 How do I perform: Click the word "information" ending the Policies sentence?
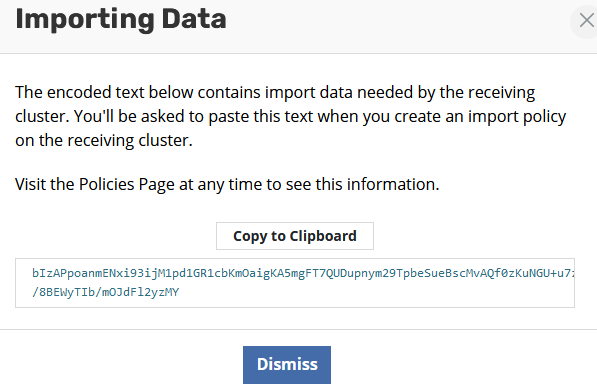[x=393, y=184]
